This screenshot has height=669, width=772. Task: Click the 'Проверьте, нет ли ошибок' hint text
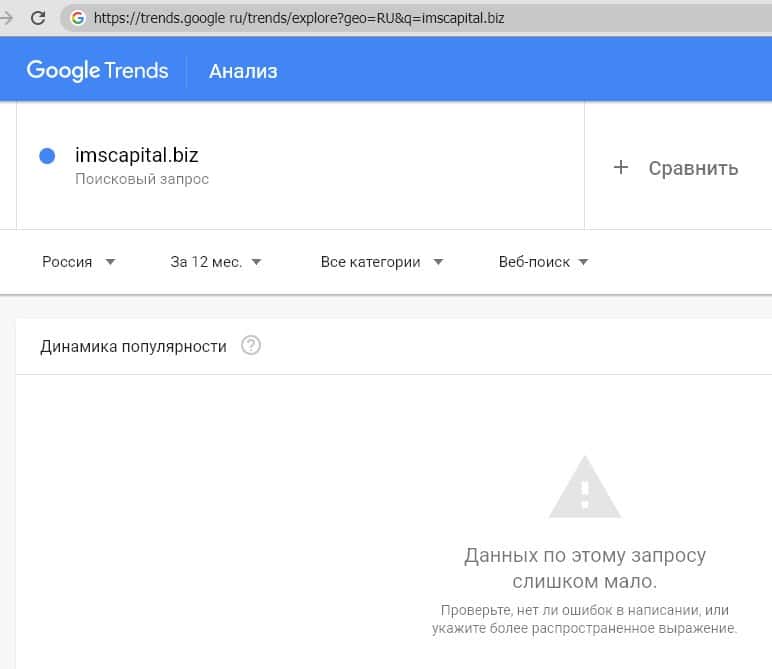pos(585,619)
